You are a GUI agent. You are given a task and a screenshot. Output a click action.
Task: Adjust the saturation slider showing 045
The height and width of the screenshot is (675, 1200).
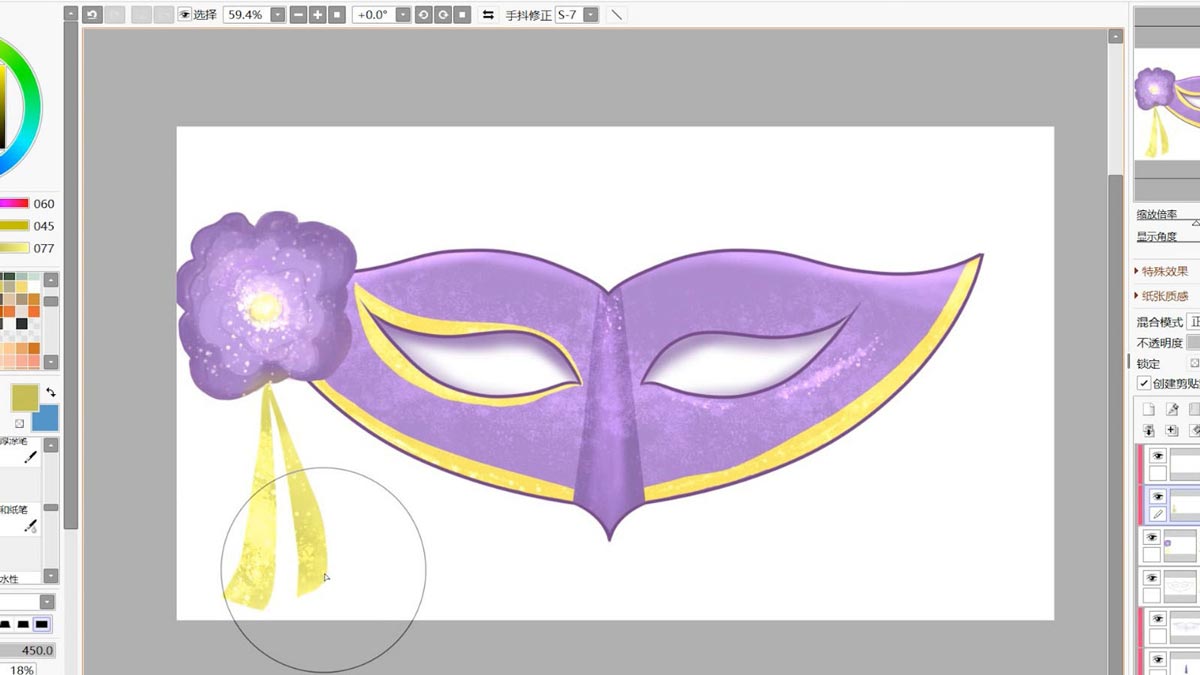tap(14, 226)
